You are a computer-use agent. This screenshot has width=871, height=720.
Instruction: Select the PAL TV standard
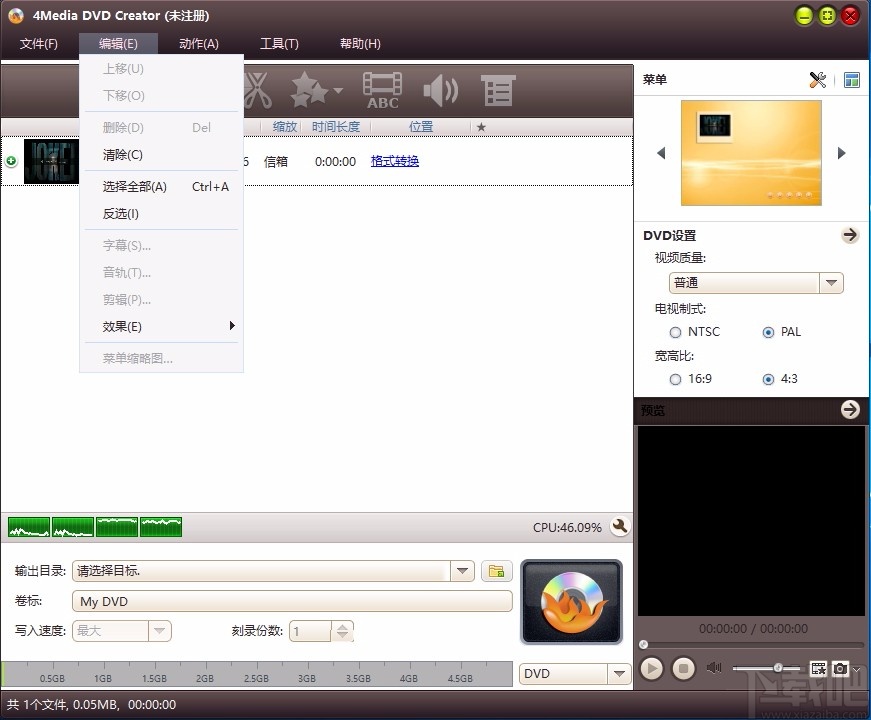point(768,331)
